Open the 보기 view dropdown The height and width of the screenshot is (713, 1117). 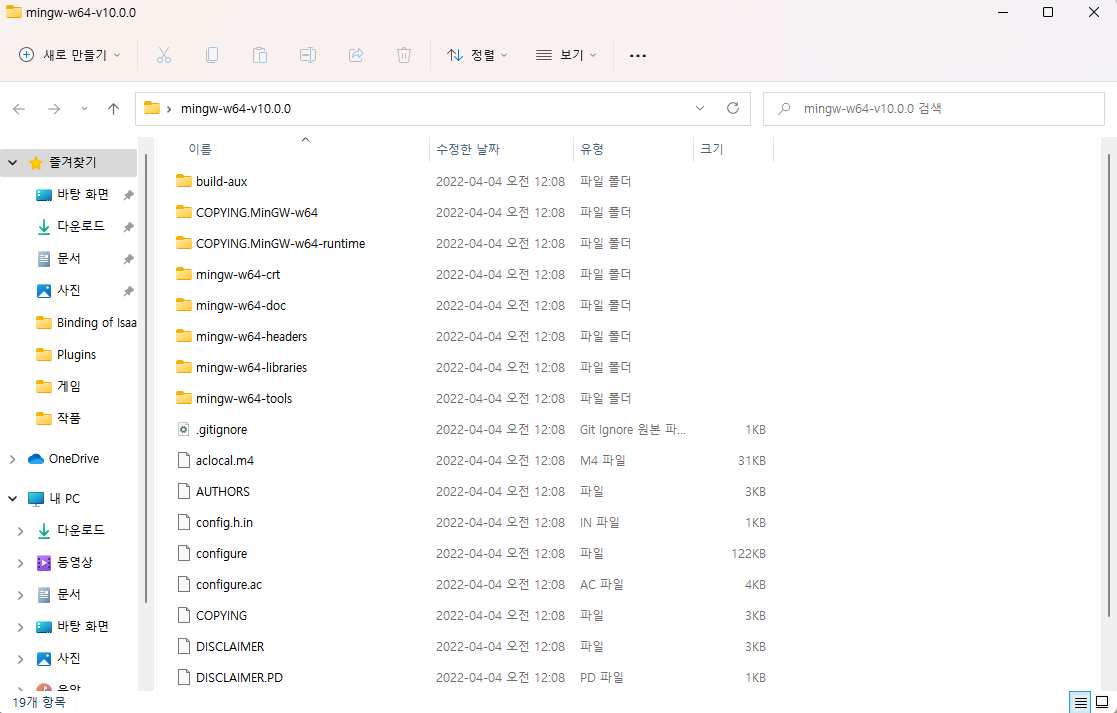coord(566,55)
